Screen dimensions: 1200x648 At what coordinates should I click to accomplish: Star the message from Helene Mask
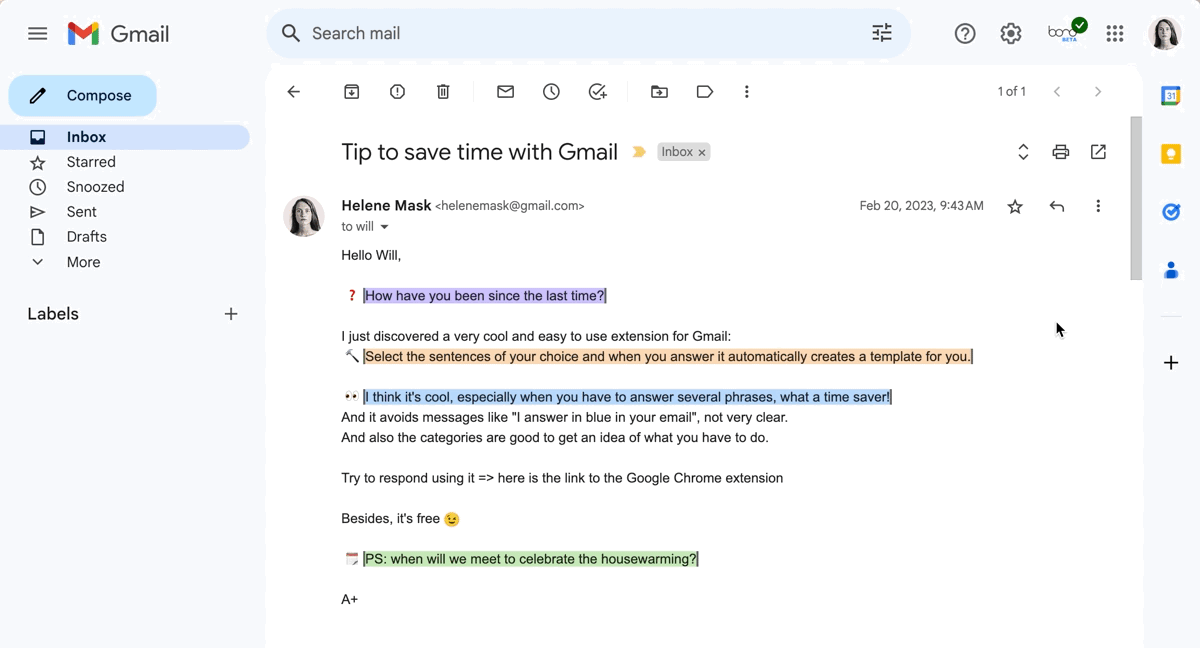tap(1015, 206)
